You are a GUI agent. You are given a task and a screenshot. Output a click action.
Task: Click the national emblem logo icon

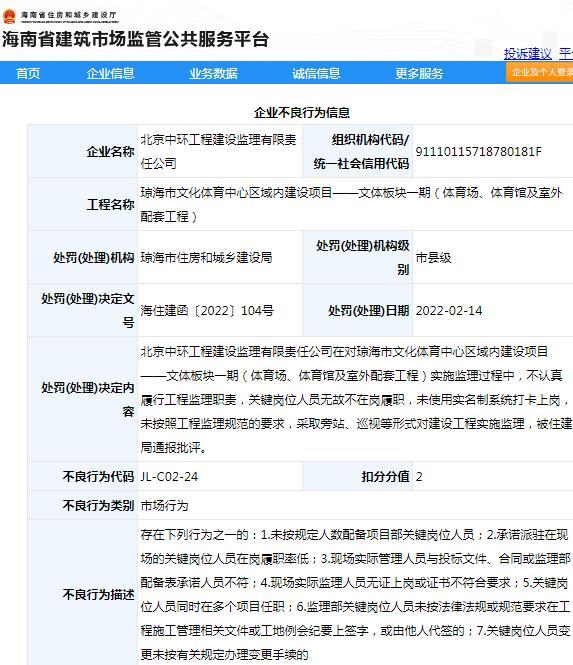9,16
